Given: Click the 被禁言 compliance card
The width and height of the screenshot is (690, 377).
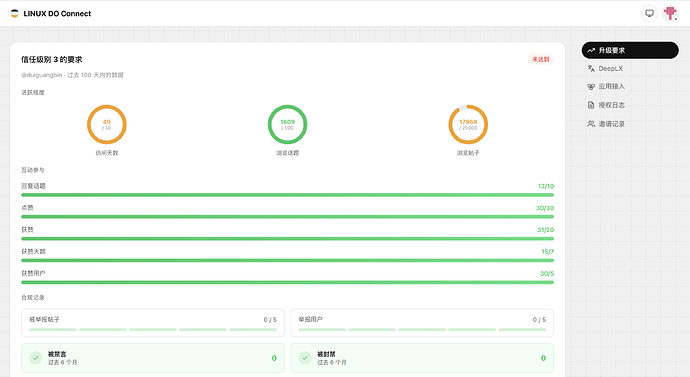Looking at the screenshot, I should coord(153,358).
